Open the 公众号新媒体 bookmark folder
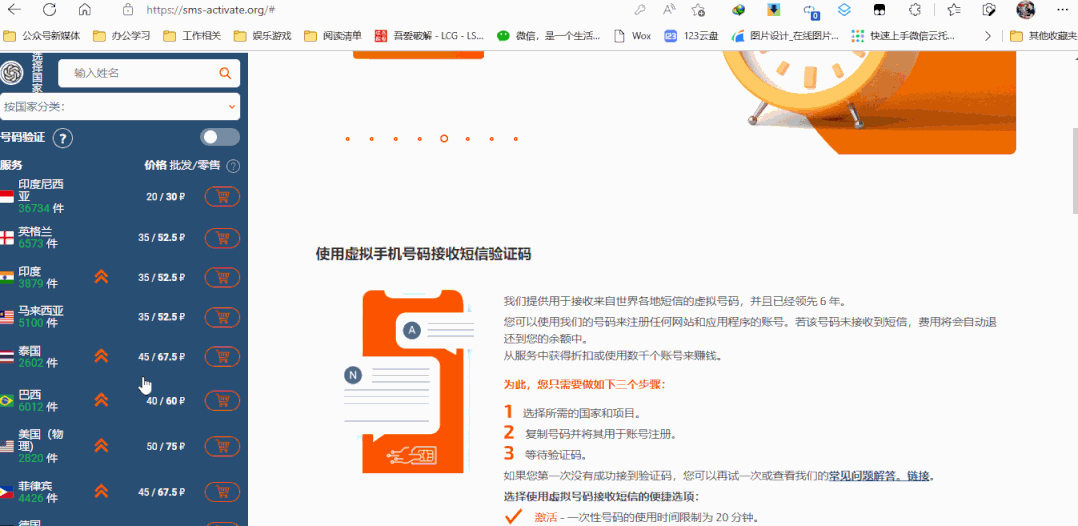1078x526 pixels. 42,36
